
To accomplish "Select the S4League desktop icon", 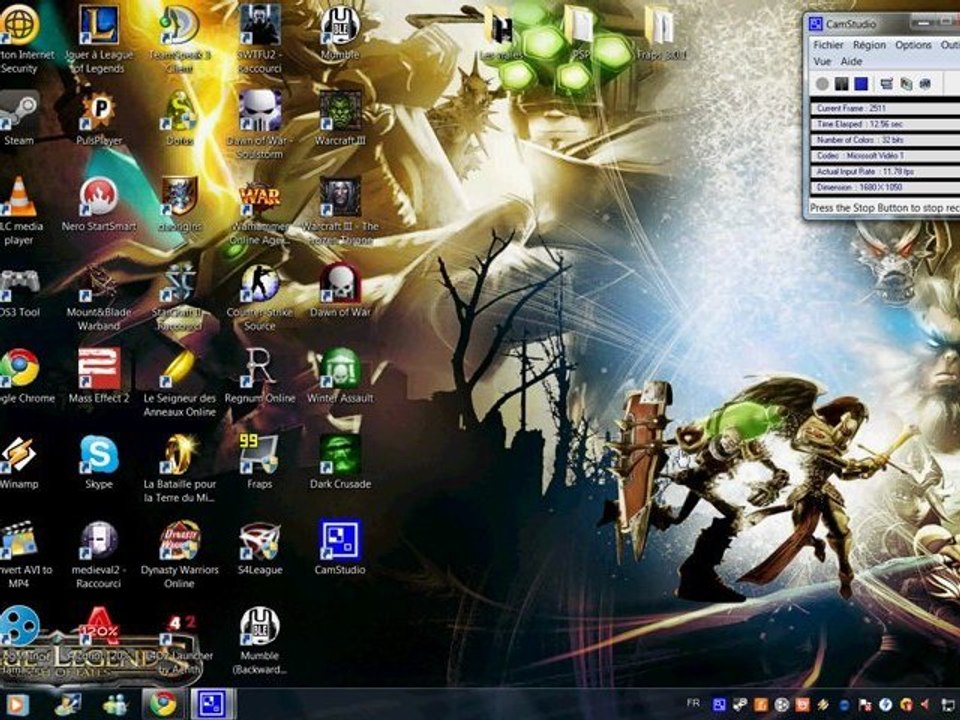I will click(260, 548).
